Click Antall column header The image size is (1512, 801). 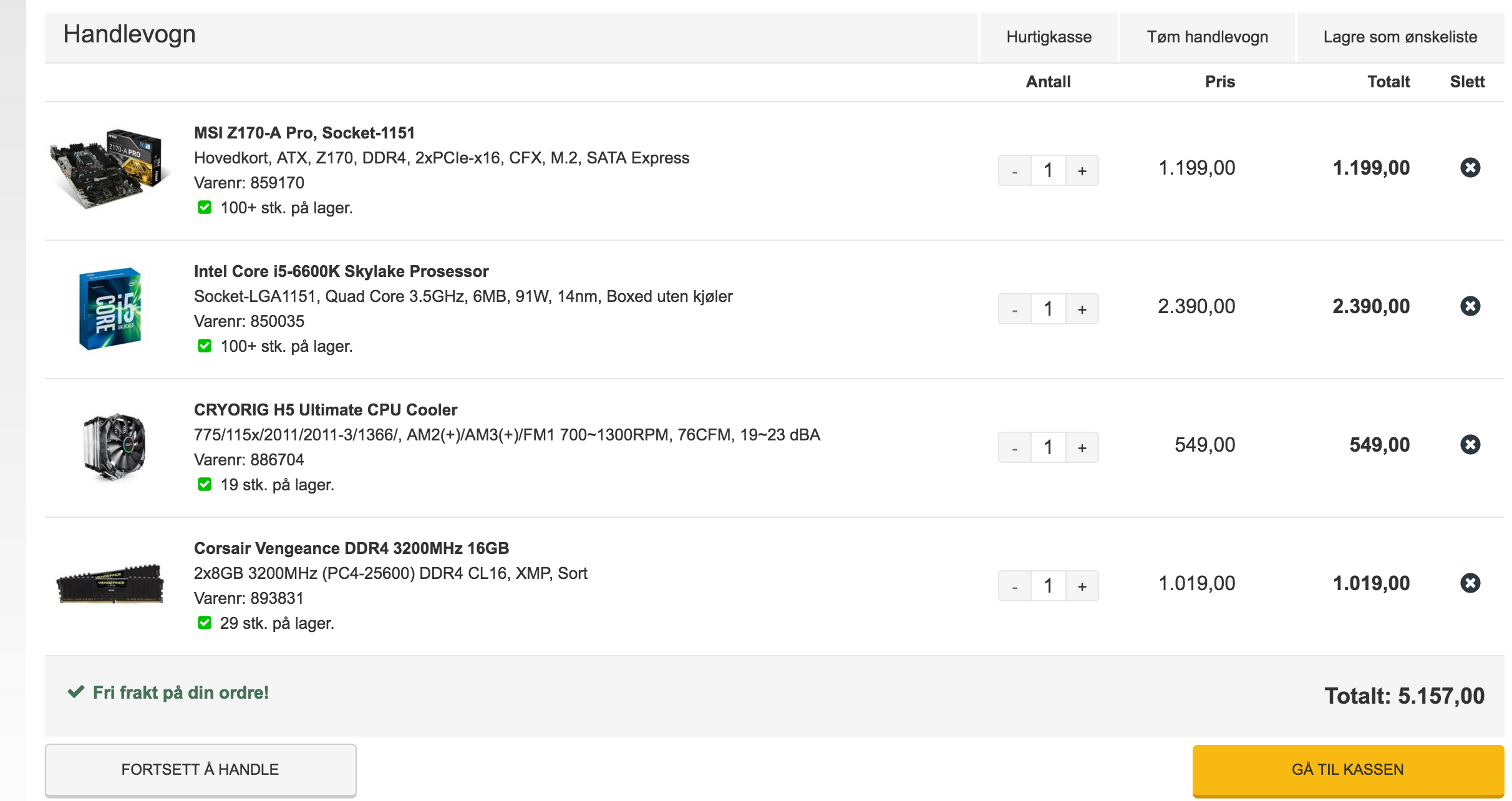[1049, 82]
